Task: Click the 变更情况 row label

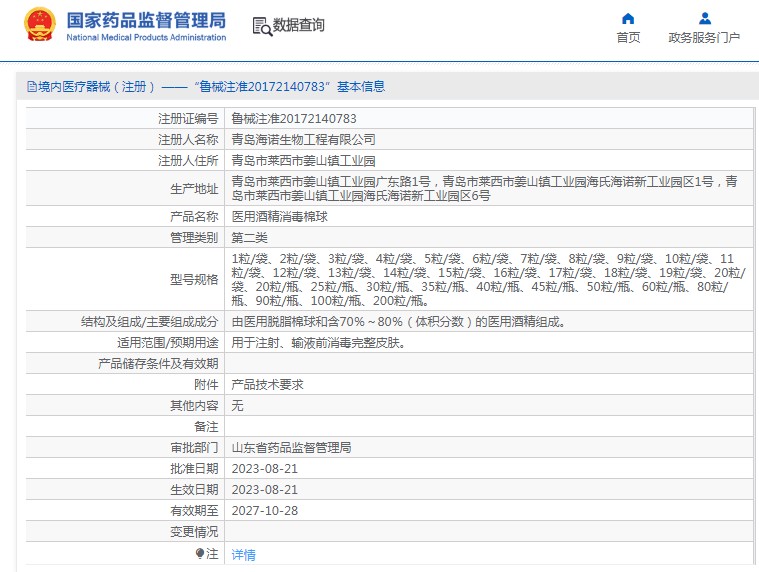Action: 194,532
